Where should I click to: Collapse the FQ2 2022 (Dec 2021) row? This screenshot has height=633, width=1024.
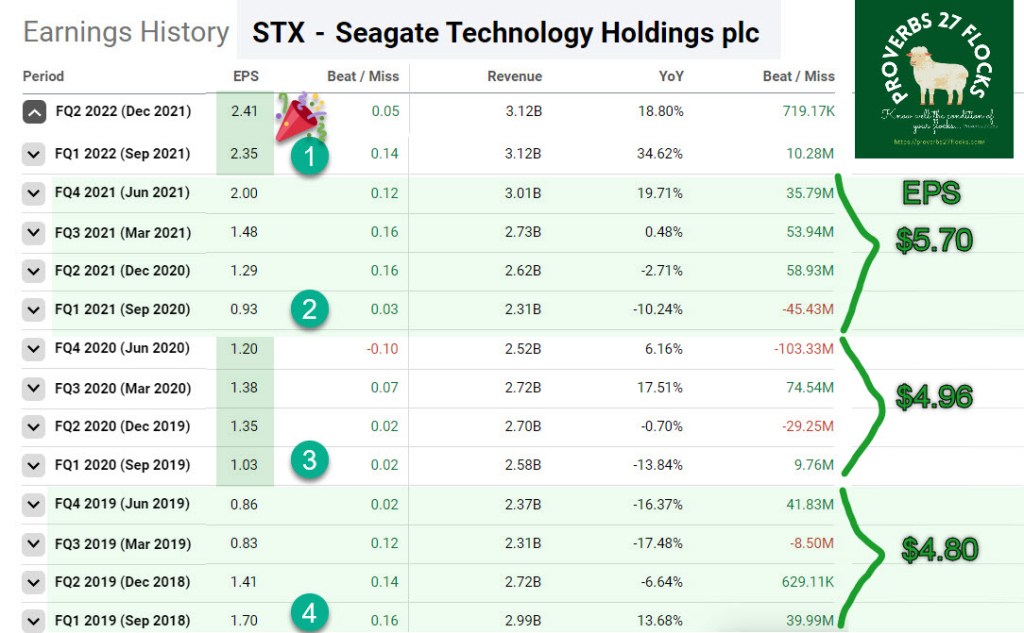(x=35, y=112)
